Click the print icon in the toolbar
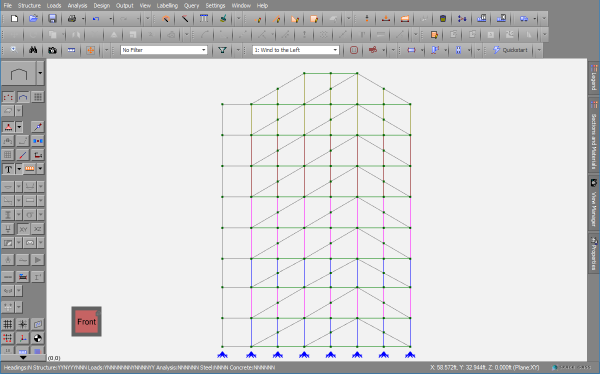 point(71,19)
